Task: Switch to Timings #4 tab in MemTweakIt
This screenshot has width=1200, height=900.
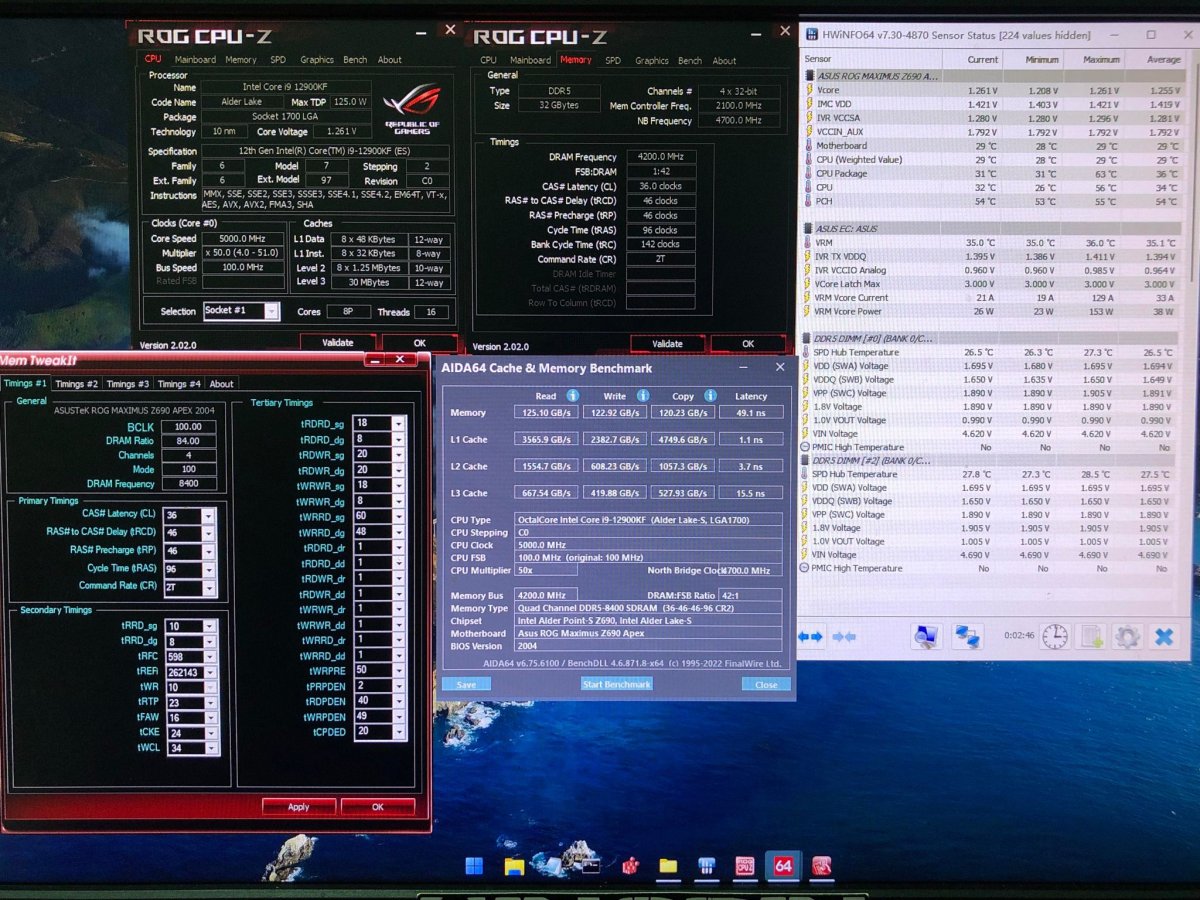Action: [179, 384]
